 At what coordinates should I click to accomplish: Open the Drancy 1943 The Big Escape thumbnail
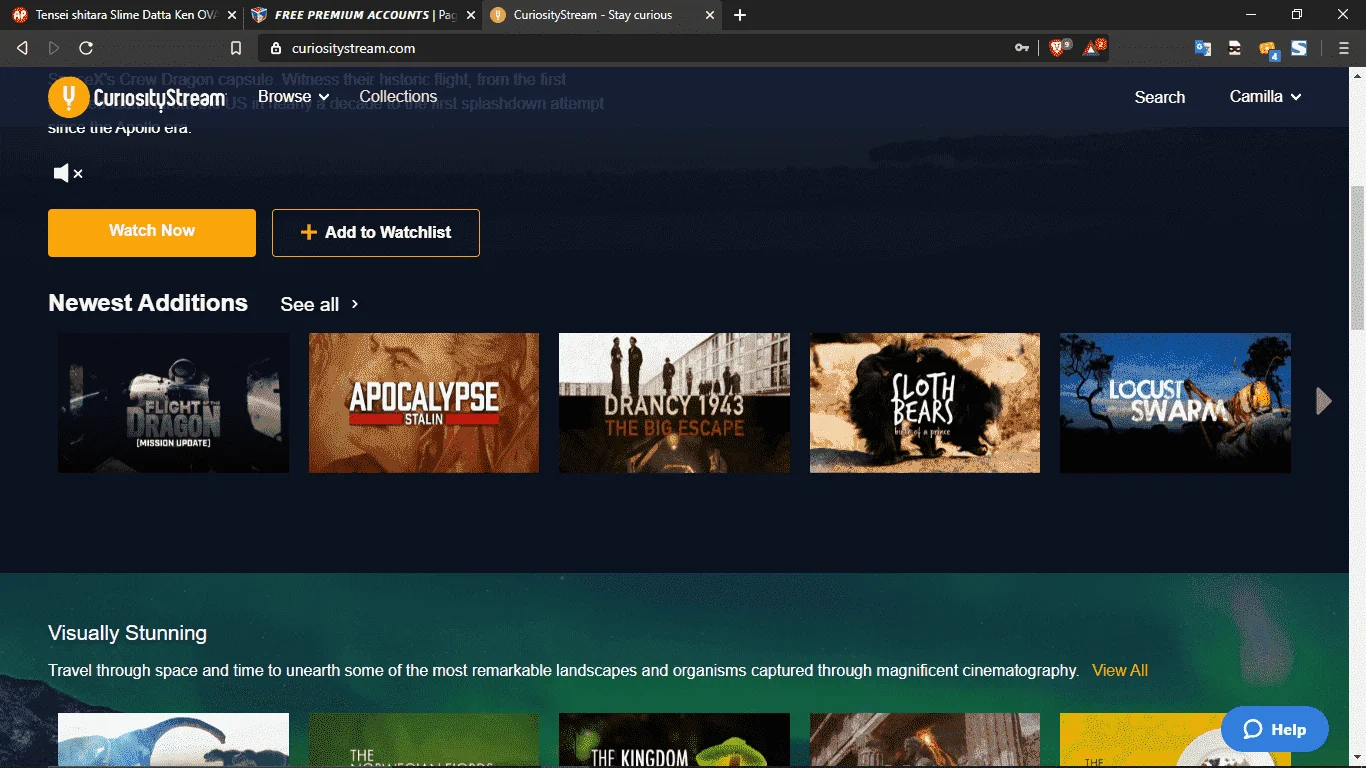click(674, 403)
